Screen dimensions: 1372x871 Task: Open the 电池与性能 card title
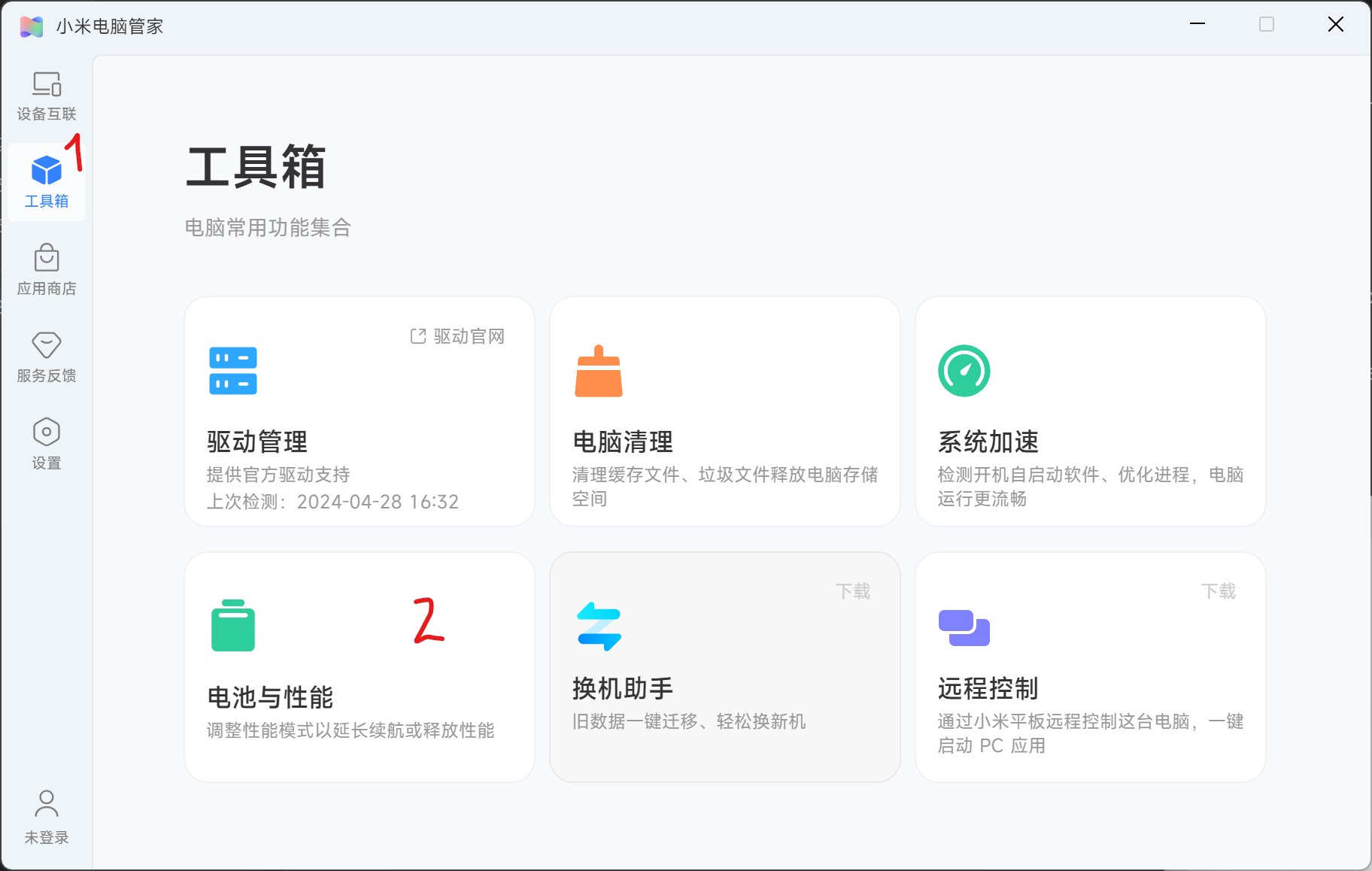(x=270, y=697)
